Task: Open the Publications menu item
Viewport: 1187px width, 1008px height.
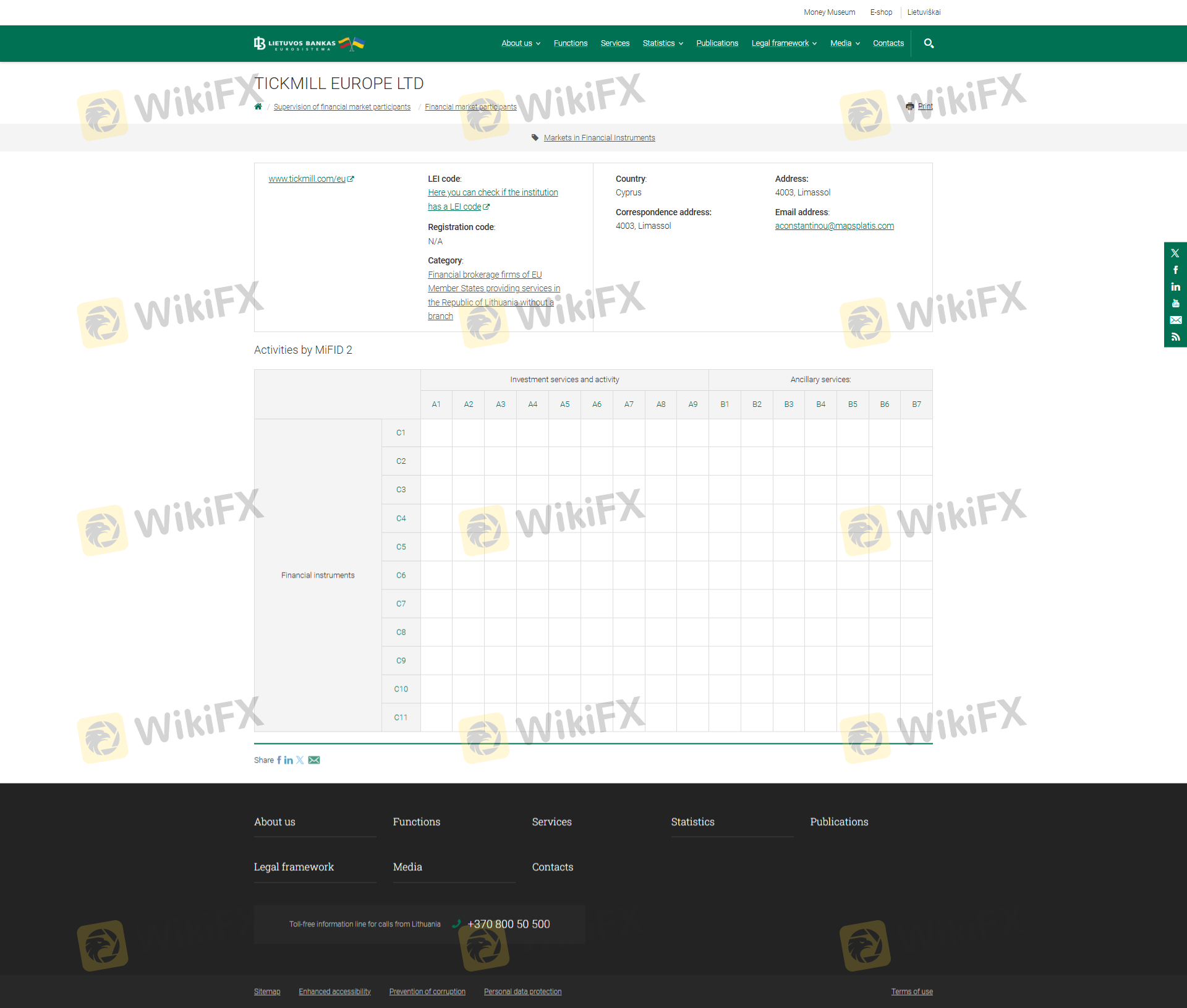Action: [x=717, y=43]
